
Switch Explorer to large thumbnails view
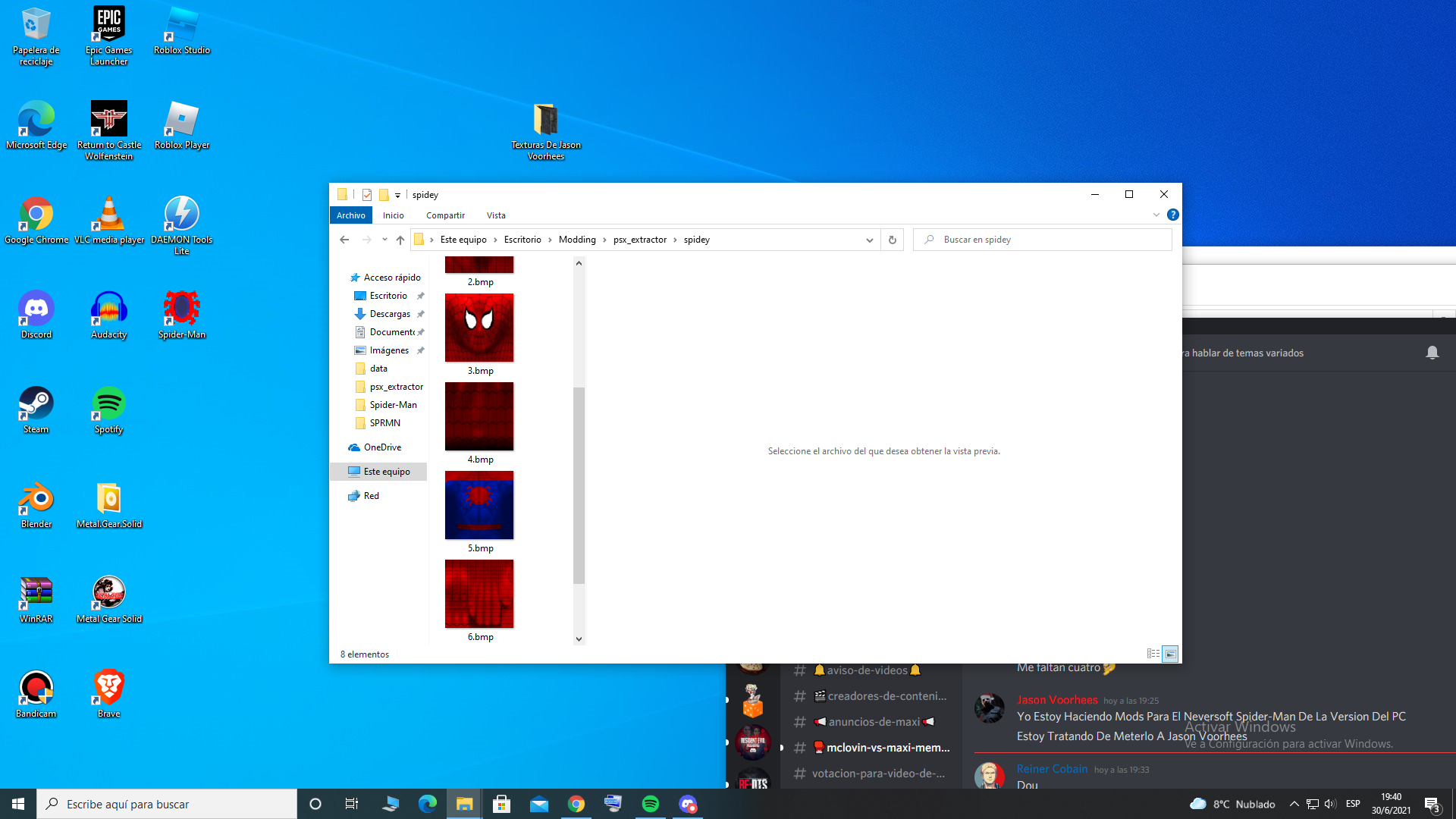click(1170, 654)
